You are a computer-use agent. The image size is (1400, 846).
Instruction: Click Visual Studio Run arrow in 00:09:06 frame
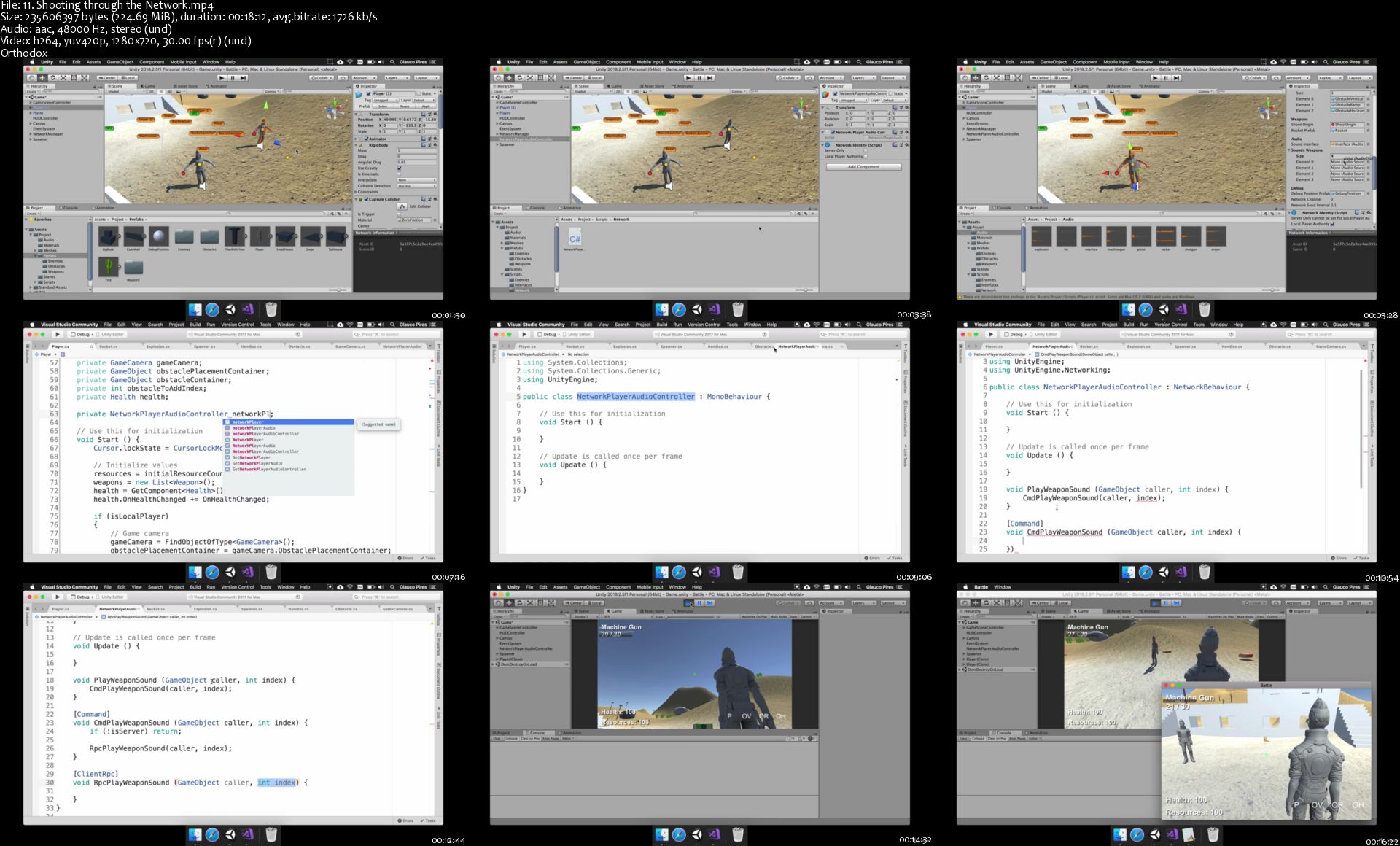[524, 335]
